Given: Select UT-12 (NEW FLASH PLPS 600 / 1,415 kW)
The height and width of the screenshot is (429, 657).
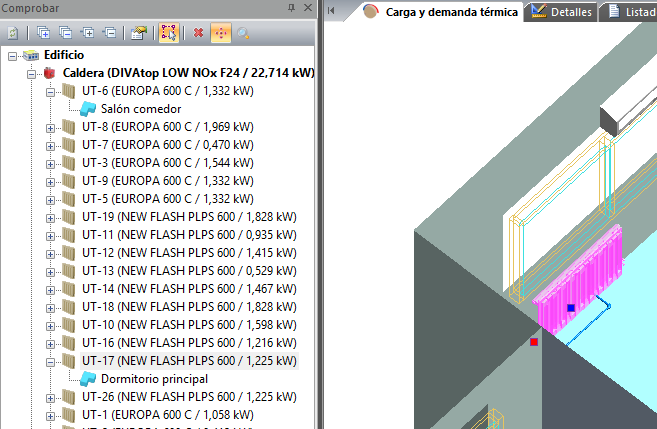Looking at the screenshot, I should [189, 253].
